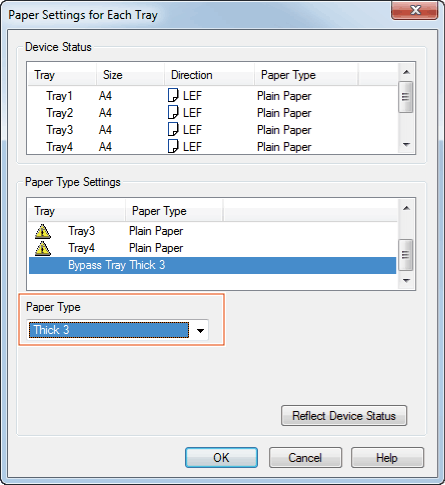Click the LEF page icon in Tray2 row
This screenshot has width=445, height=485.
(173, 113)
